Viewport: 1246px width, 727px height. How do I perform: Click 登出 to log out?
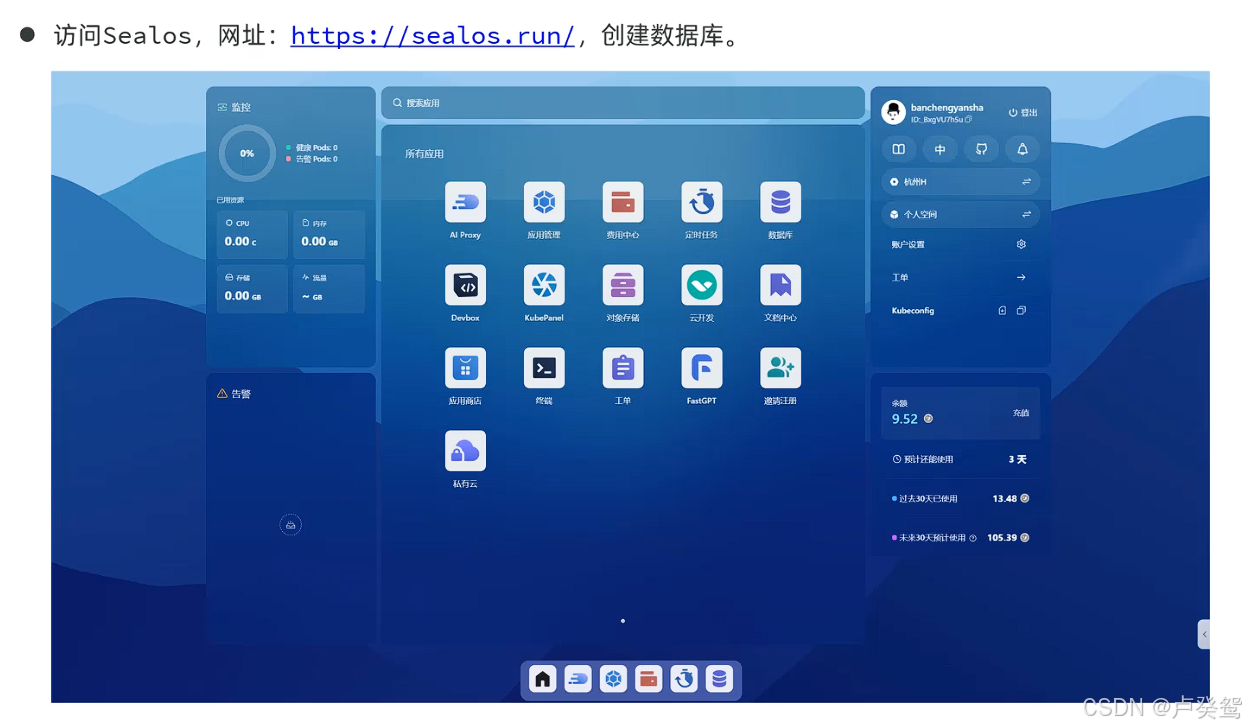point(1023,113)
